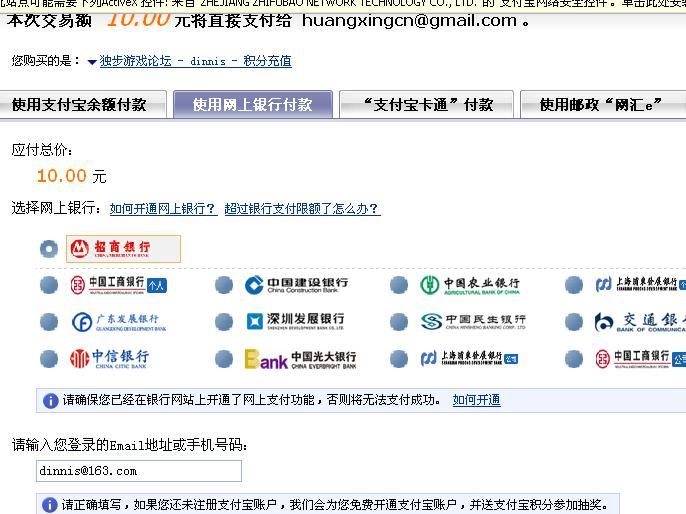This screenshot has height=514, width=686.
Task: Expand the purchase details arrow before 独步游戏论坛
Action: coord(92,62)
